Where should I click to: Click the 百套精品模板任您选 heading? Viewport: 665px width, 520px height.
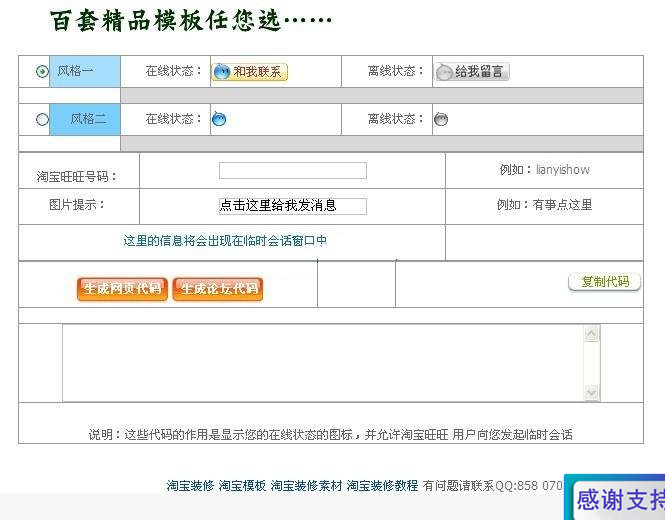pyautogui.click(x=191, y=21)
